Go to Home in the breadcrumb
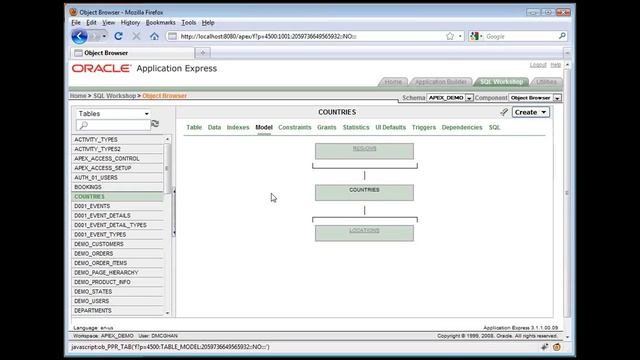640x360 pixels. [x=78, y=96]
